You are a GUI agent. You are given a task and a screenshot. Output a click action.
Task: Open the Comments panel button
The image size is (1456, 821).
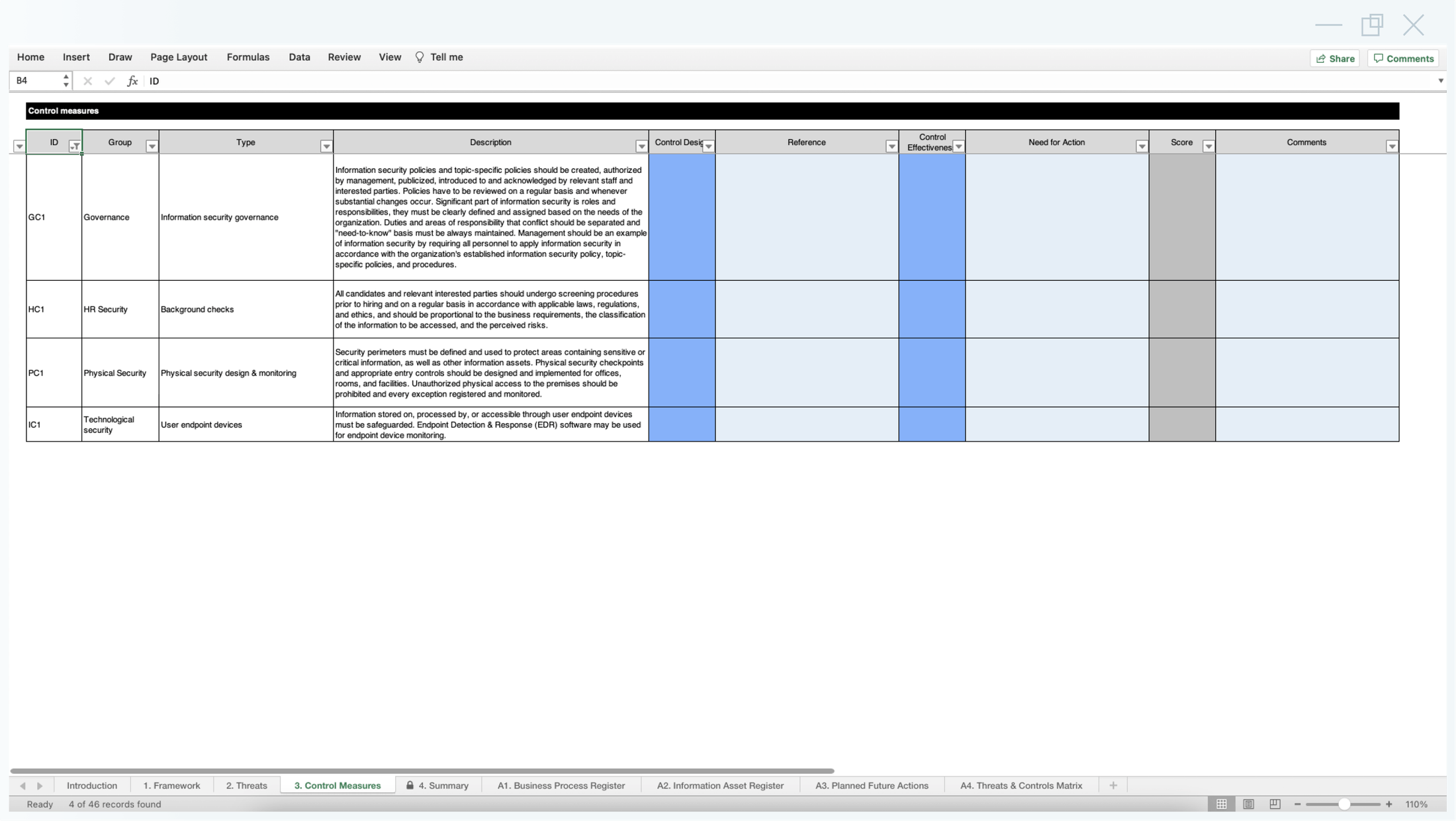pyautogui.click(x=1403, y=58)
